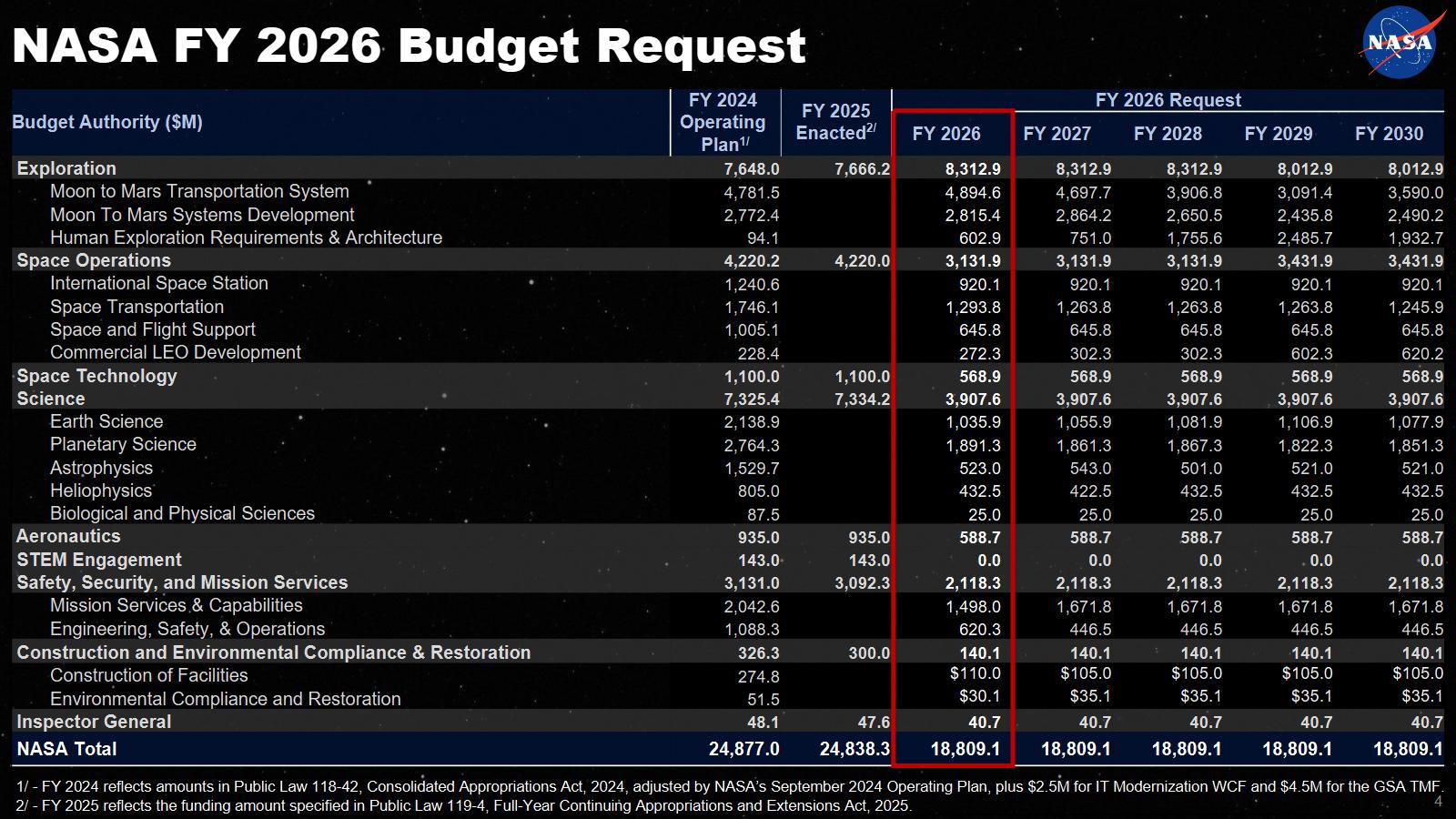Select the Commercial LEO Development row label

(176, 352)
